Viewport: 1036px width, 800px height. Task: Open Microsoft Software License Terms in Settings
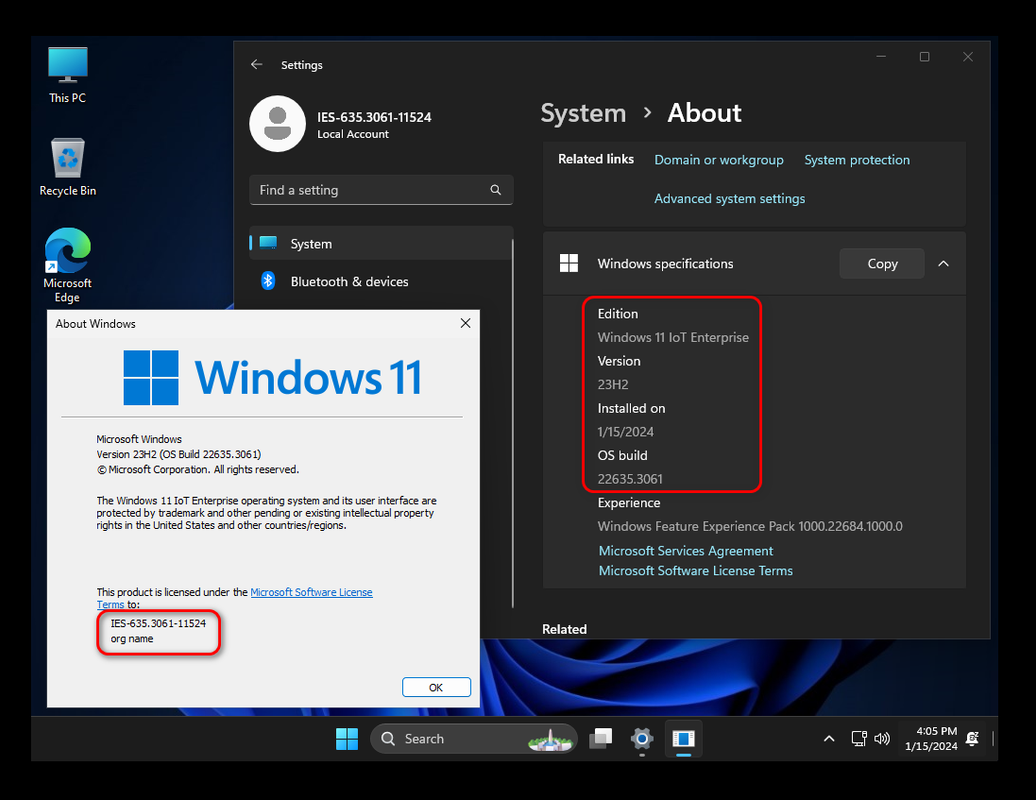tap(696, 570)
